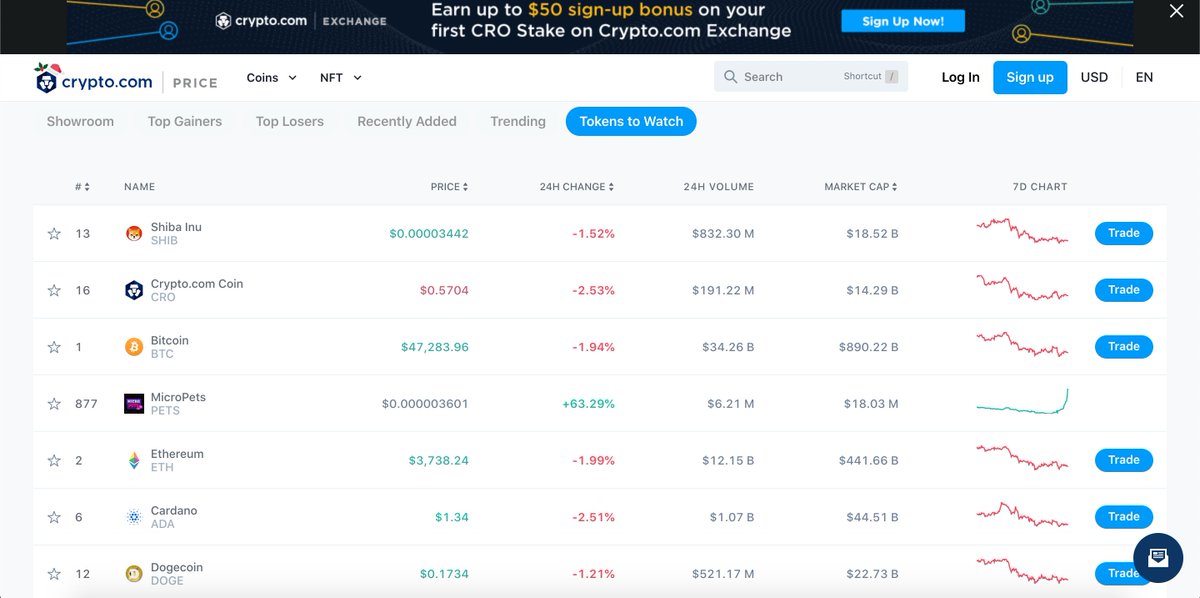
Task: Star Cardano as favorite
Action: (x=54, y=517)
